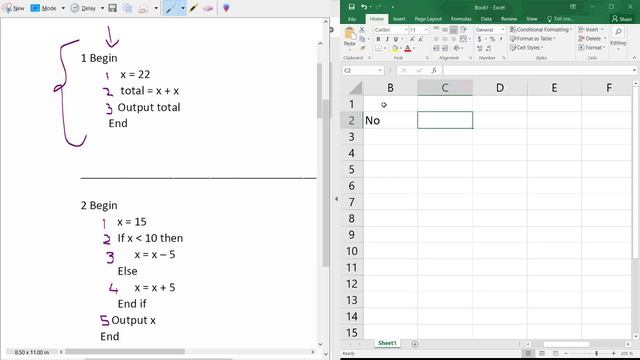The width and height of the screenshot is (640, 360).
Task: Click the Edit with Paint 3D balloon icon
Action: coord(226,8)
